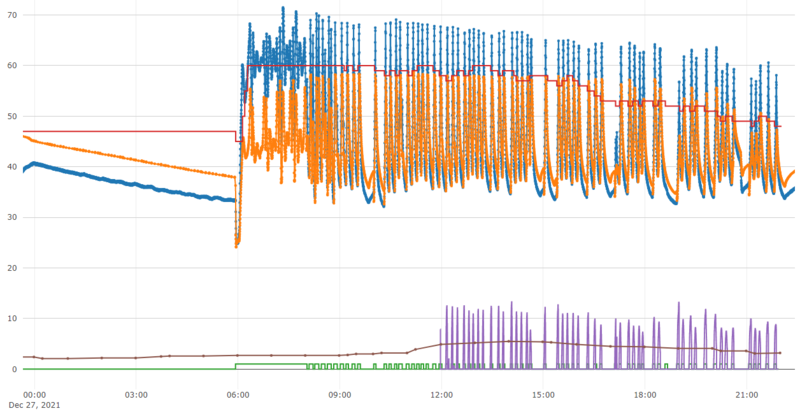Click the 0 y-axis label

coord(14,369)
